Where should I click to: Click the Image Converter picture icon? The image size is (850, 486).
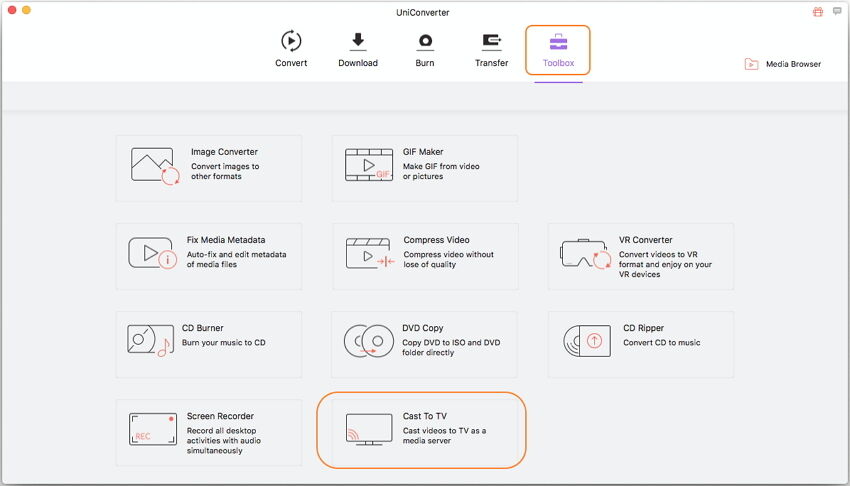[155, 166]
